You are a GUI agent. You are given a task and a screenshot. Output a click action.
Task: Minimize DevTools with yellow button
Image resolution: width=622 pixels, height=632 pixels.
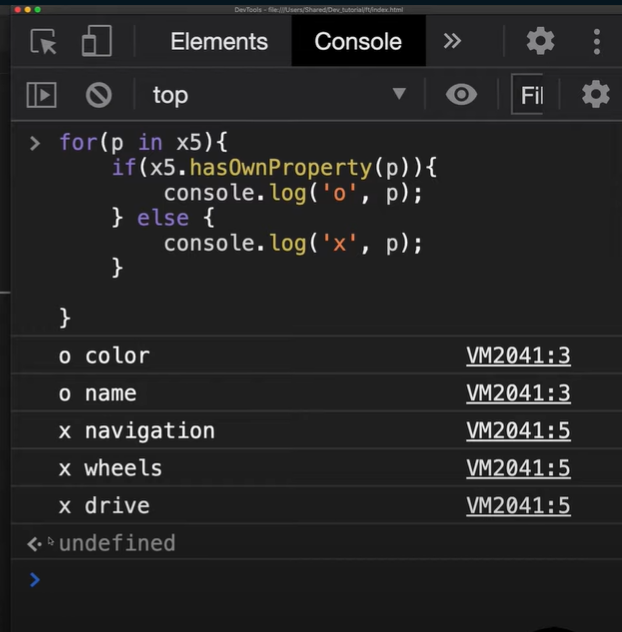pos(28,10)
